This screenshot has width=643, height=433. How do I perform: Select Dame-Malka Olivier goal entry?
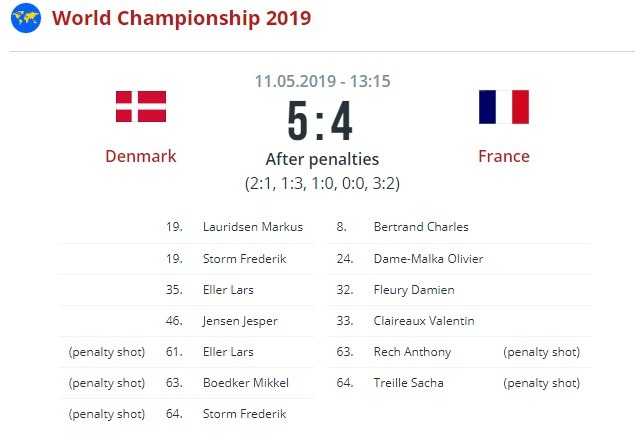[428, 258]
